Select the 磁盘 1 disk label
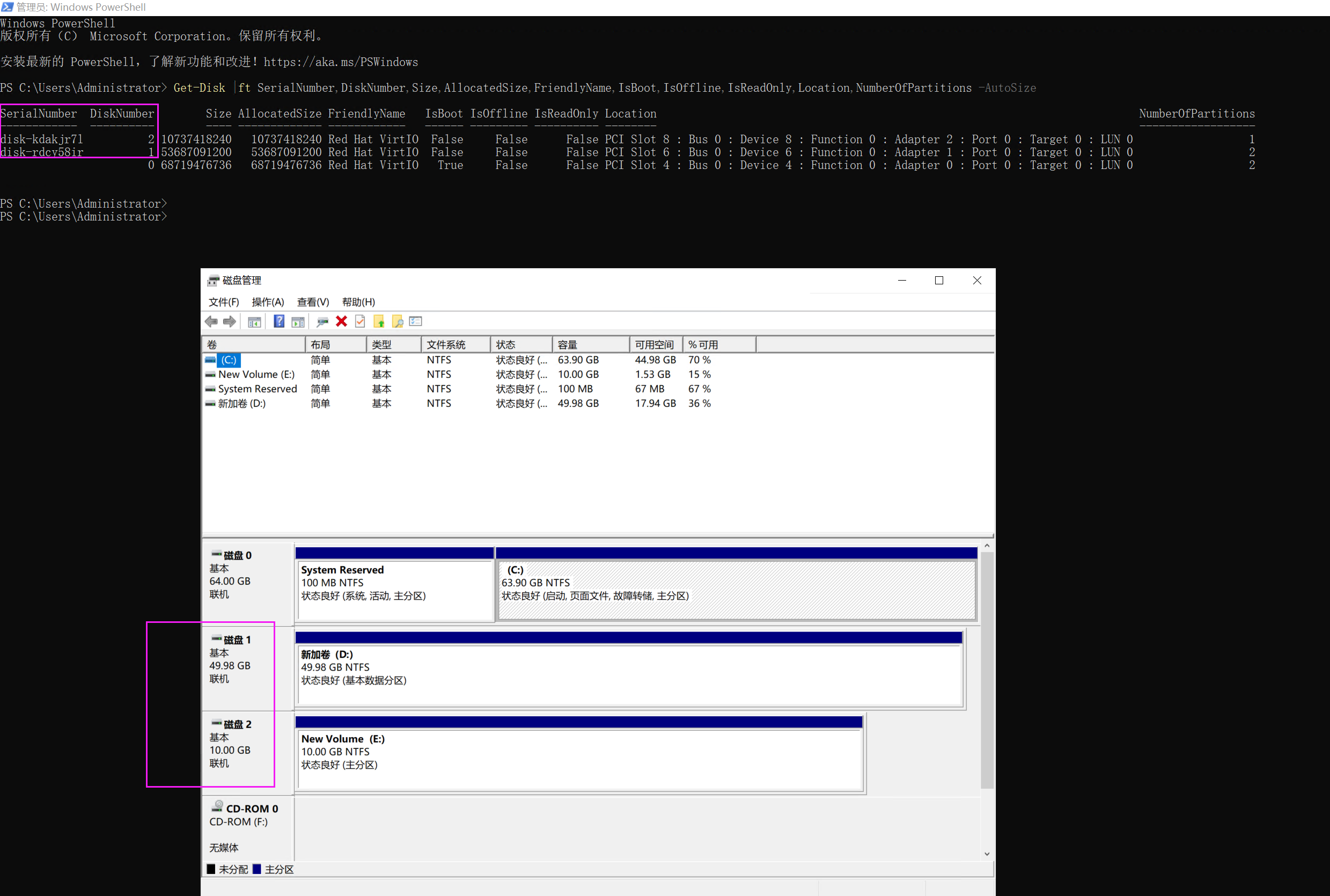 click(237, 640)
